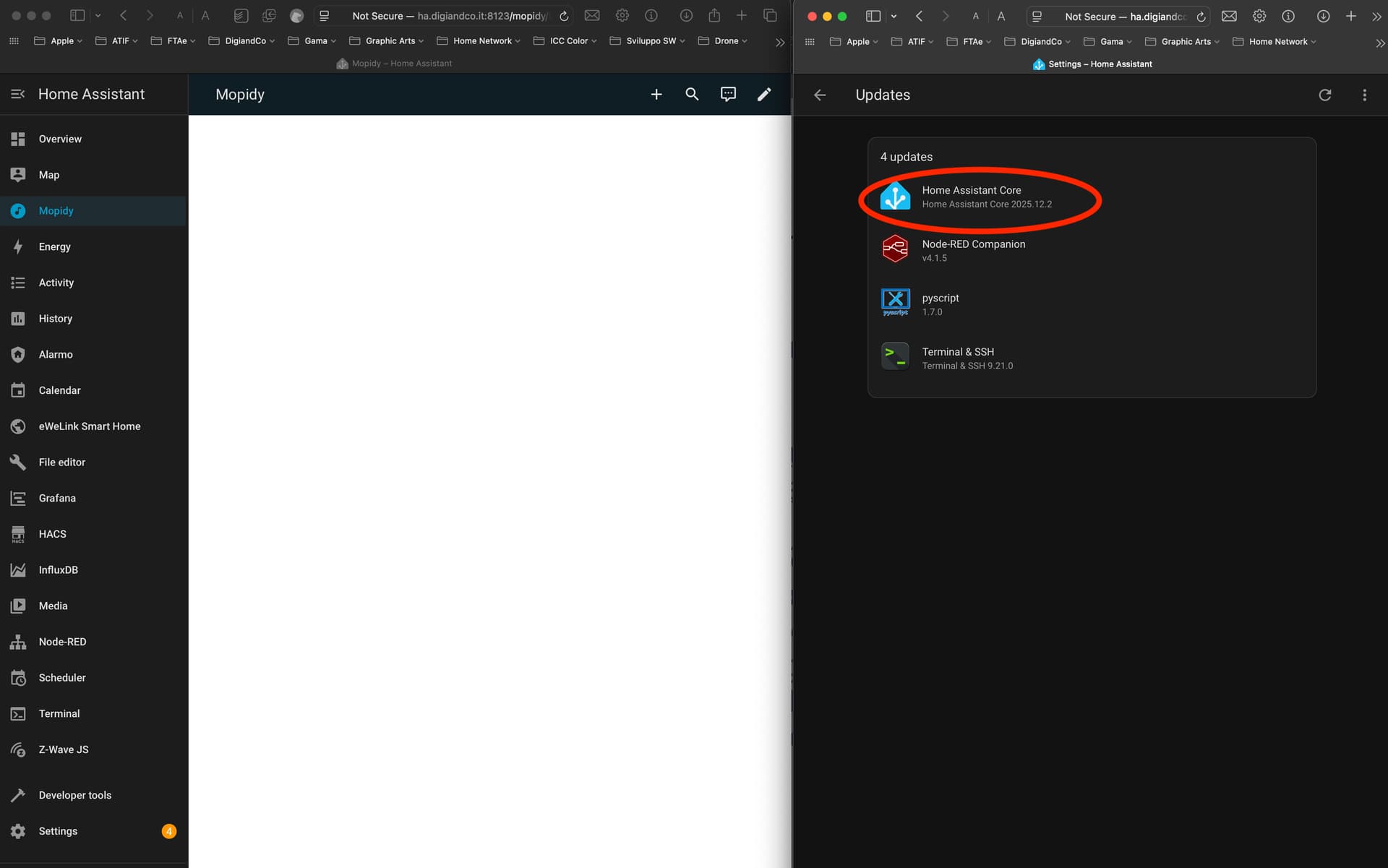Open Settings with the 4 badge

(x=58, y=831)
